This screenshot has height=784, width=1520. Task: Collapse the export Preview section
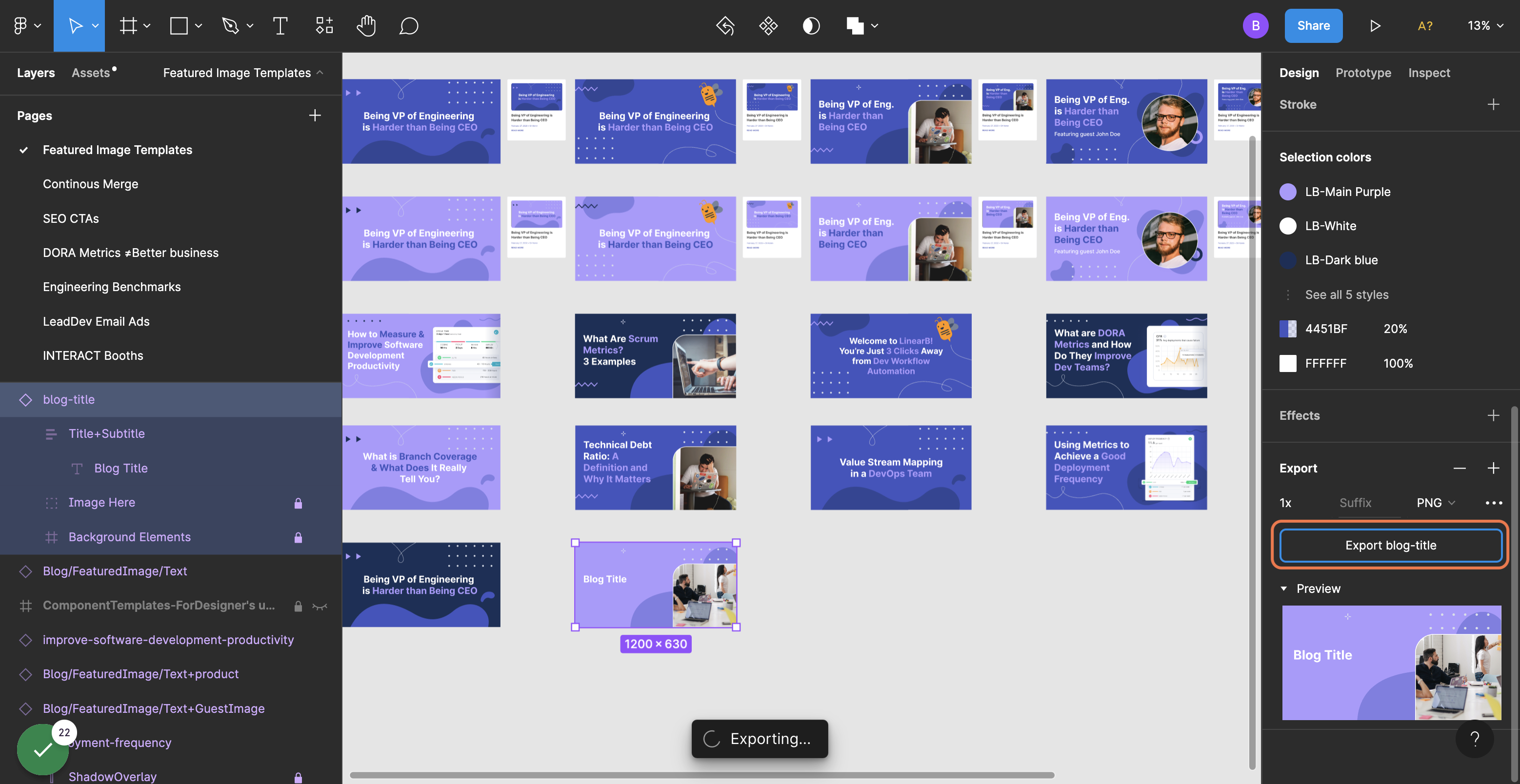1283,589
